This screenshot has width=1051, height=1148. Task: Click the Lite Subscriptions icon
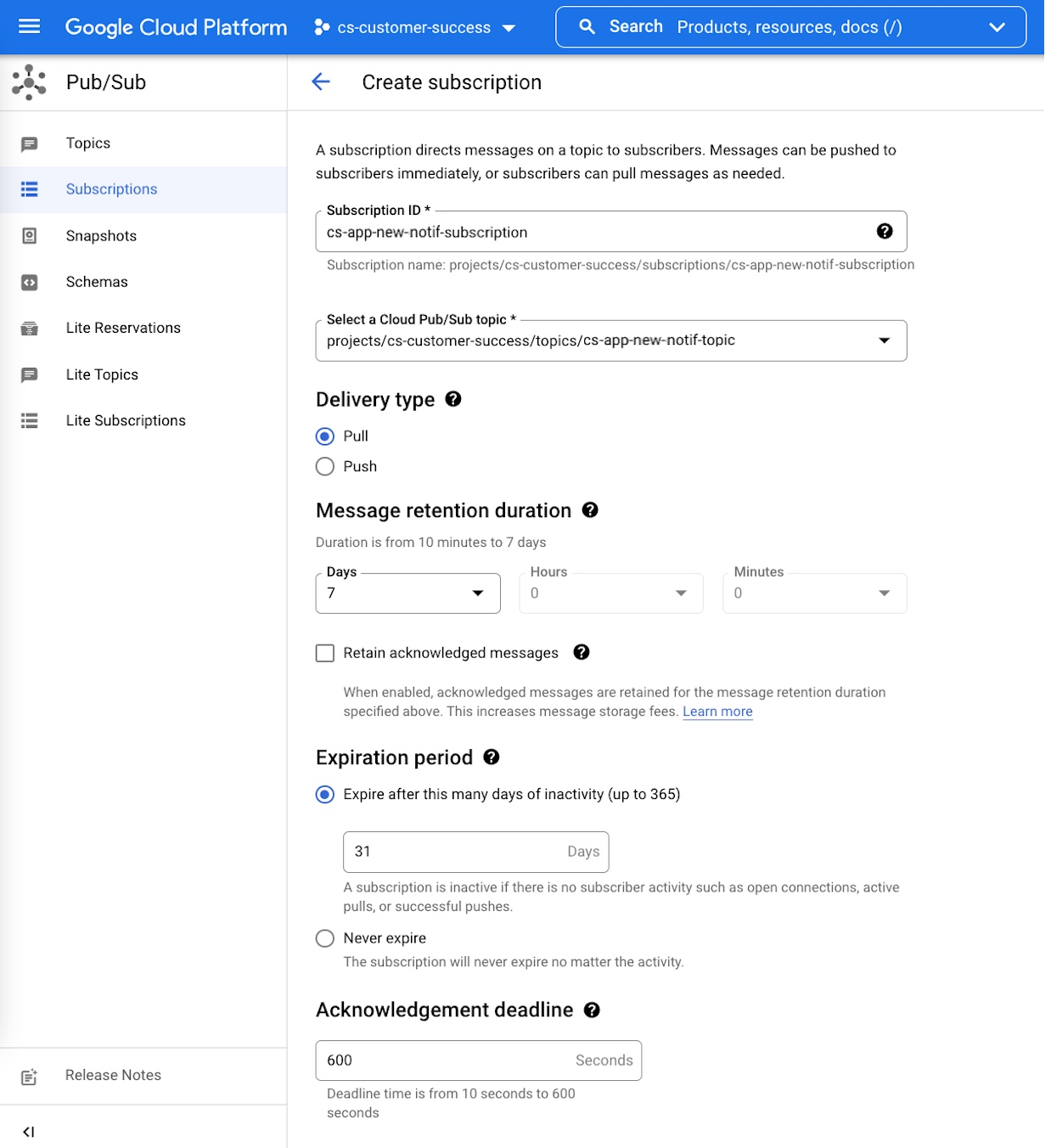pos(30,420)
